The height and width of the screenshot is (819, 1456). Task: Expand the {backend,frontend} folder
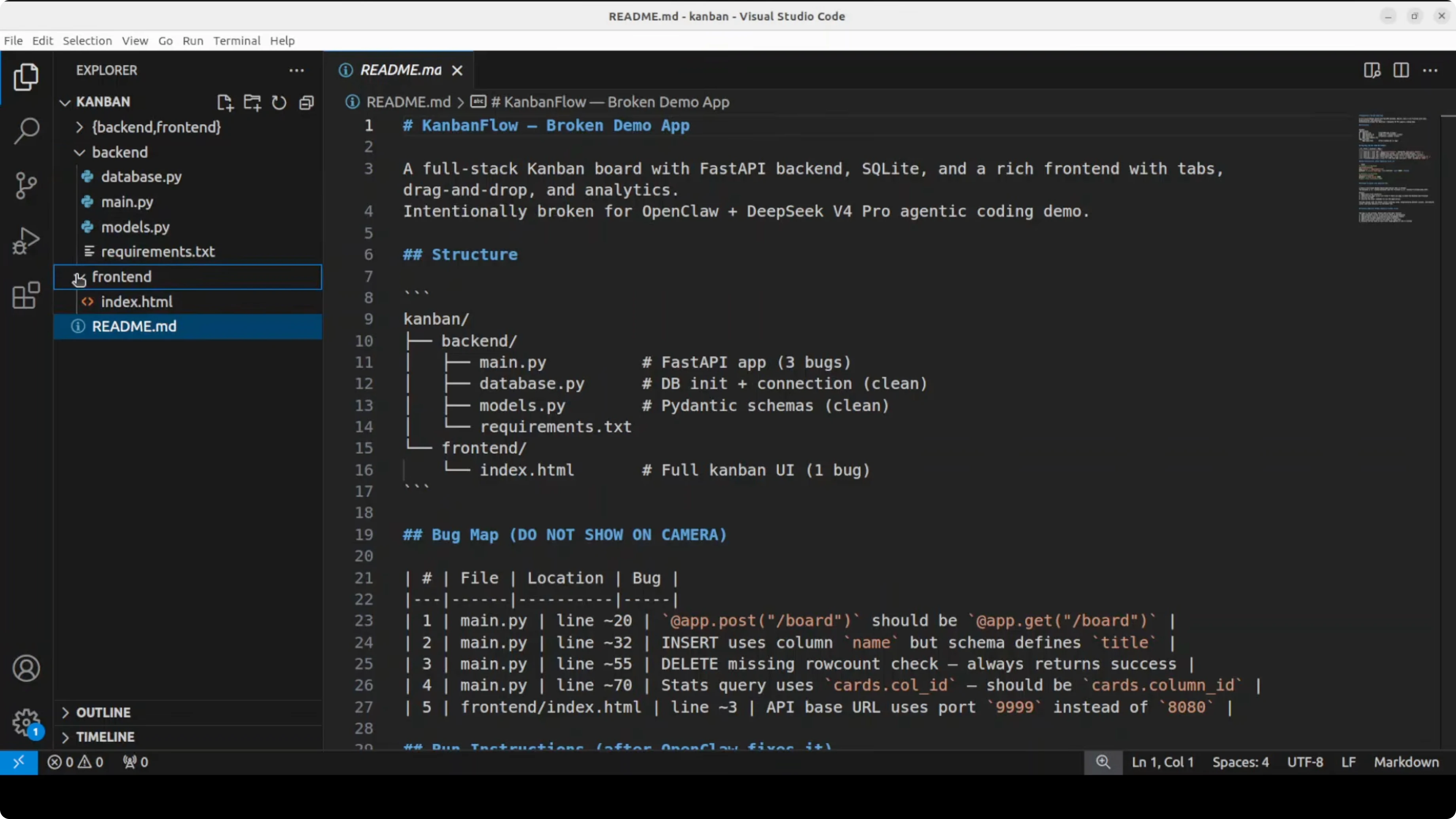(x=80, y=127)
